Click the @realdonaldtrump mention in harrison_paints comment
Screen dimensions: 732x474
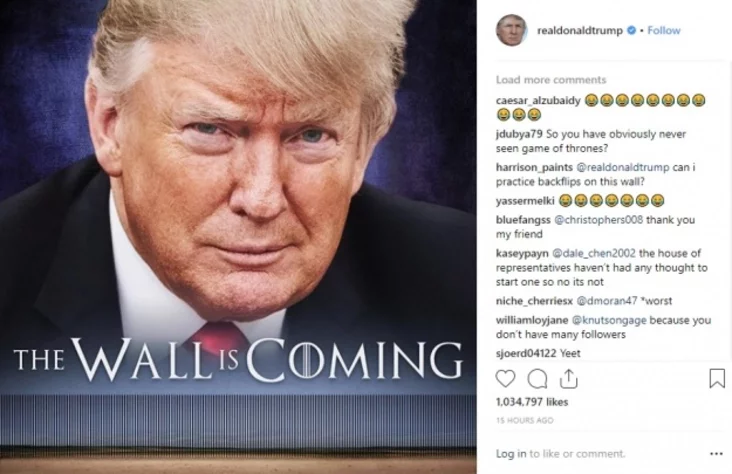pos(623,167)
